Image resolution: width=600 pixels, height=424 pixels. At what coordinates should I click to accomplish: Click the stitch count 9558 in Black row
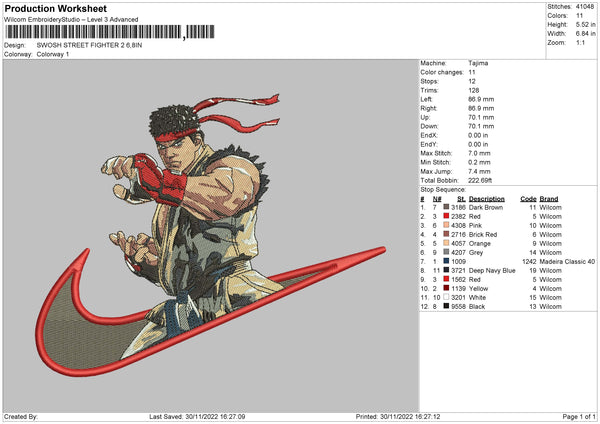[458, 307]
